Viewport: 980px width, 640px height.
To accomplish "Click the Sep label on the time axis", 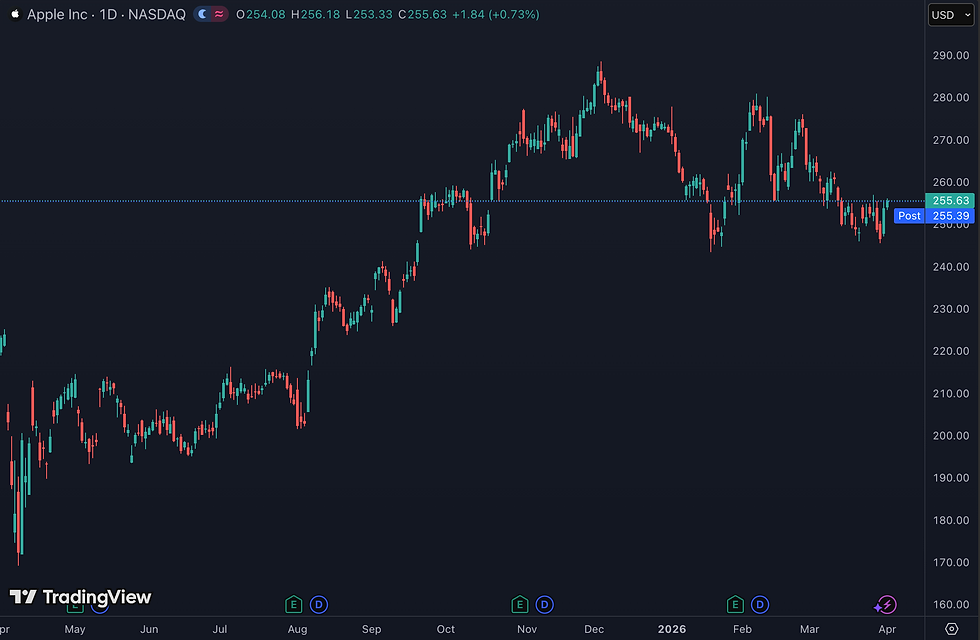I will coord(371,629).
